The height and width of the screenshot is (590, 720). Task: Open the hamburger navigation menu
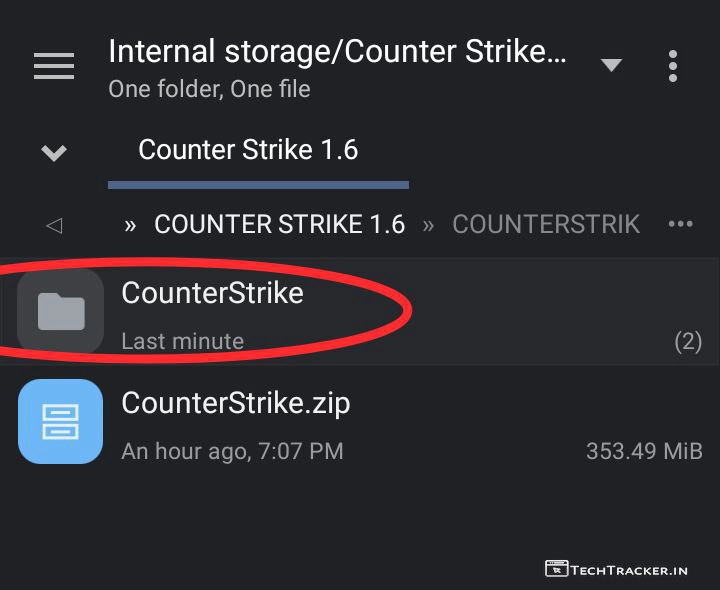54,66
